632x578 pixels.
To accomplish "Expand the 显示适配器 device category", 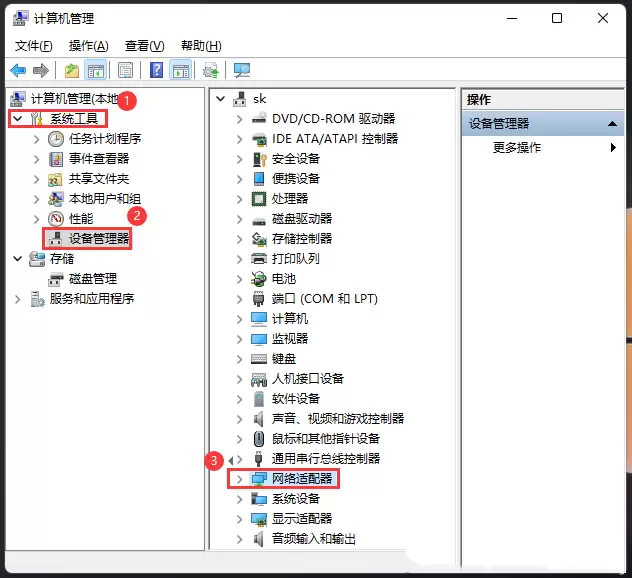I will pos(239,519).
